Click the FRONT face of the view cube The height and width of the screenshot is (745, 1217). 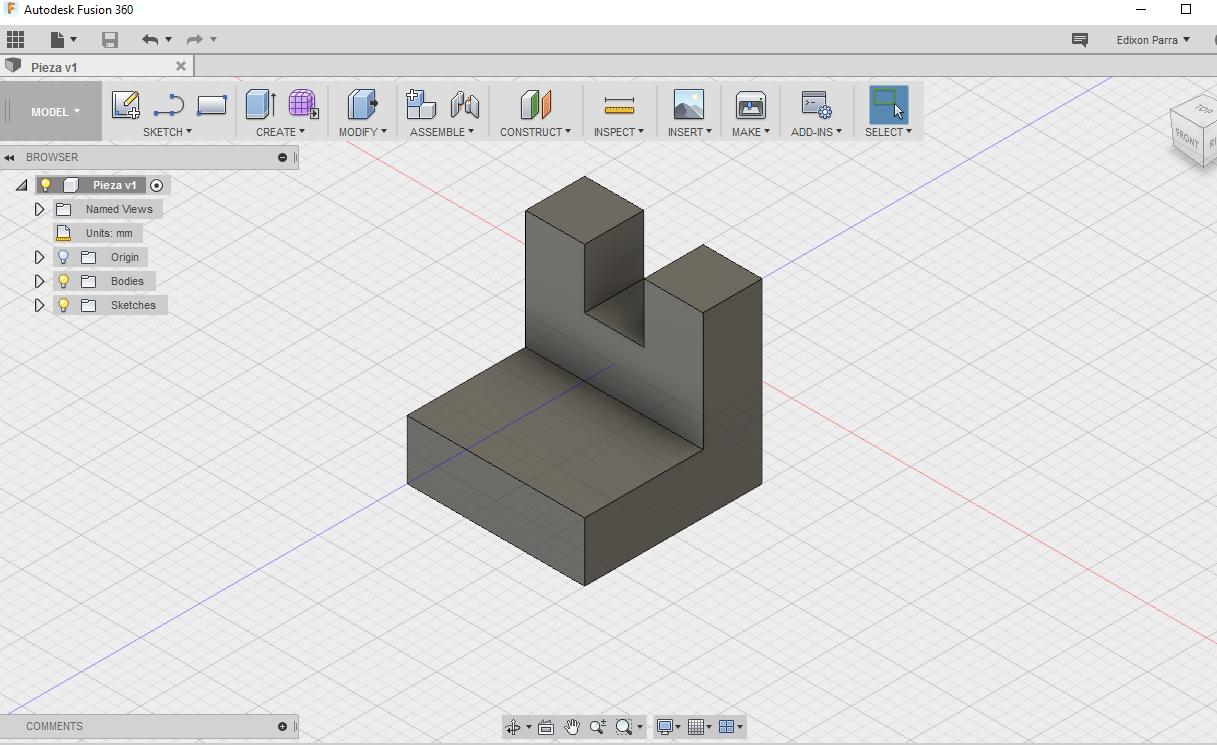tap(1187, 138)
